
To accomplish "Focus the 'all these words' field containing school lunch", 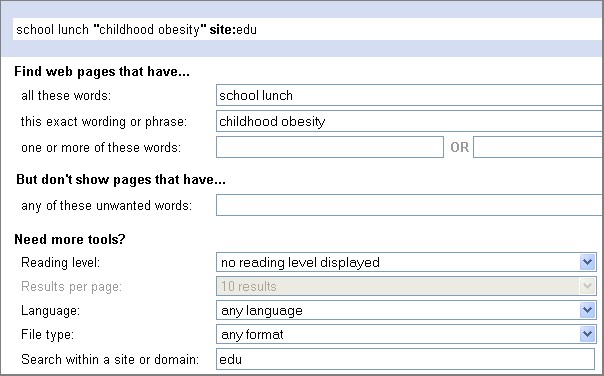I will (x=410, y=95).
